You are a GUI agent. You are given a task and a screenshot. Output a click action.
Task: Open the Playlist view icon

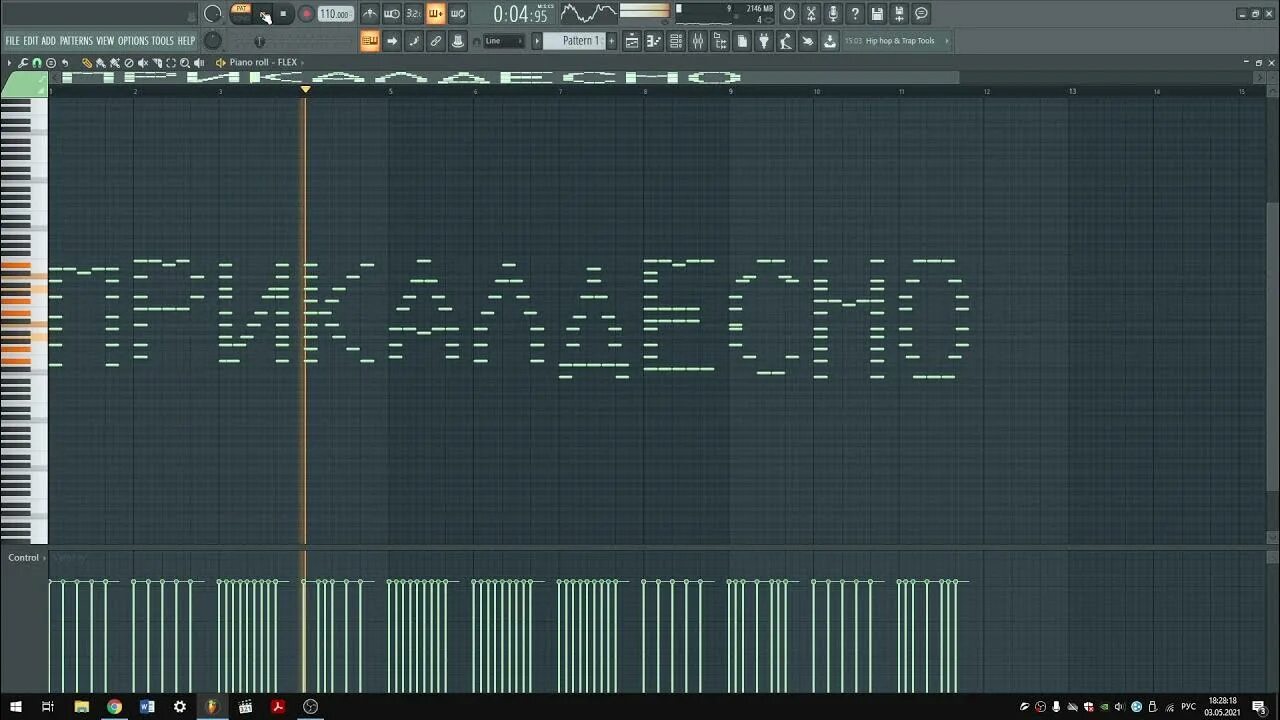pos(632,41)
